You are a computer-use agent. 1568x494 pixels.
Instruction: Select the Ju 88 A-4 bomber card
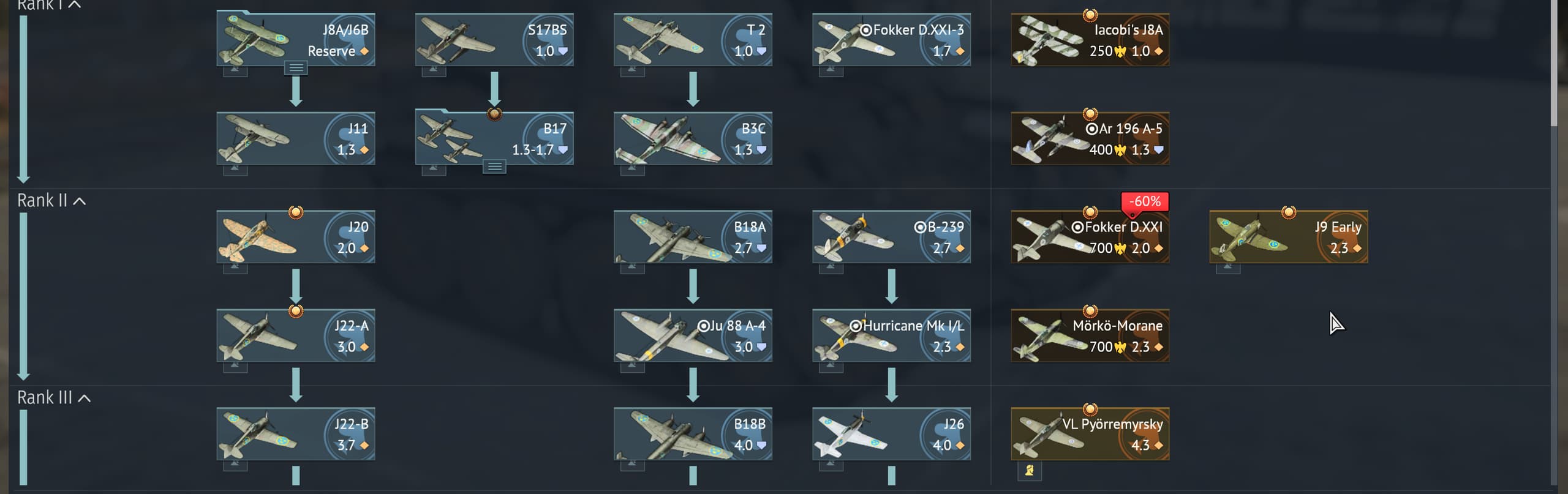[x=693, y=335]
